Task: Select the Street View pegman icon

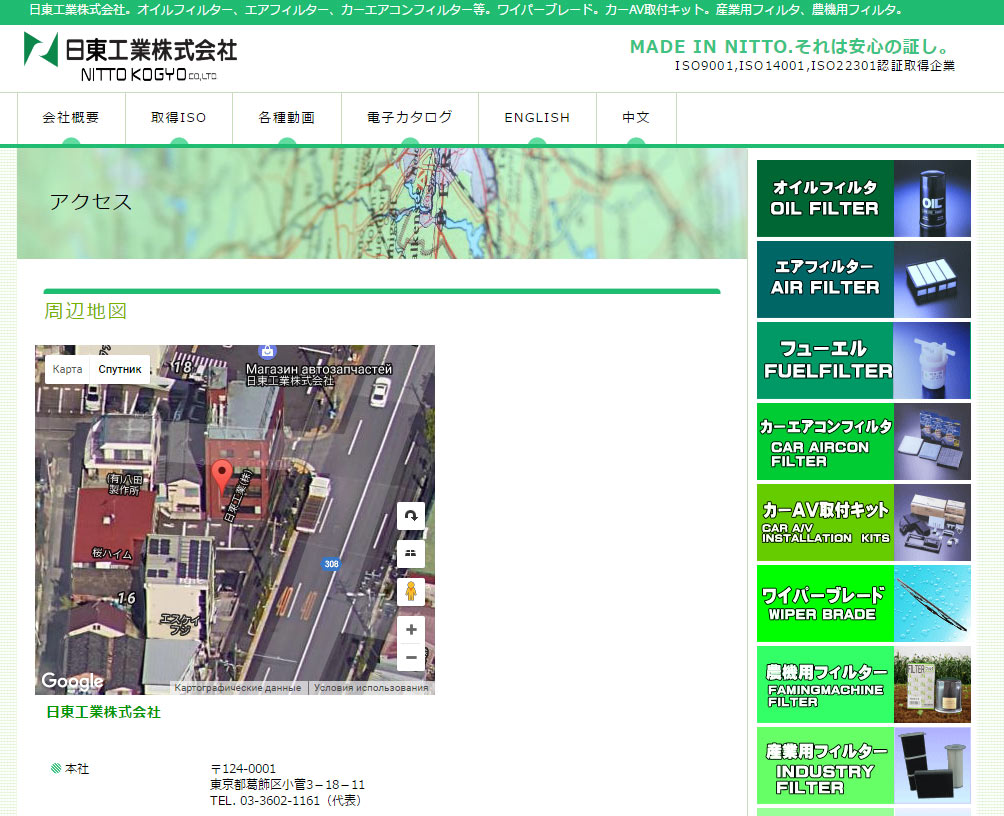Action: pyautogui.click(x=411, y=591)
